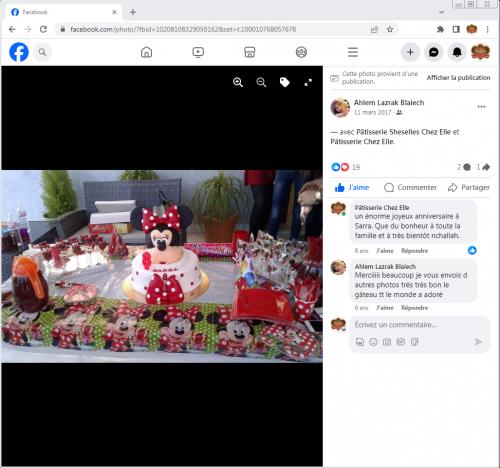Zoom in on the photo

pyautogui.click(x=238, y=82)
